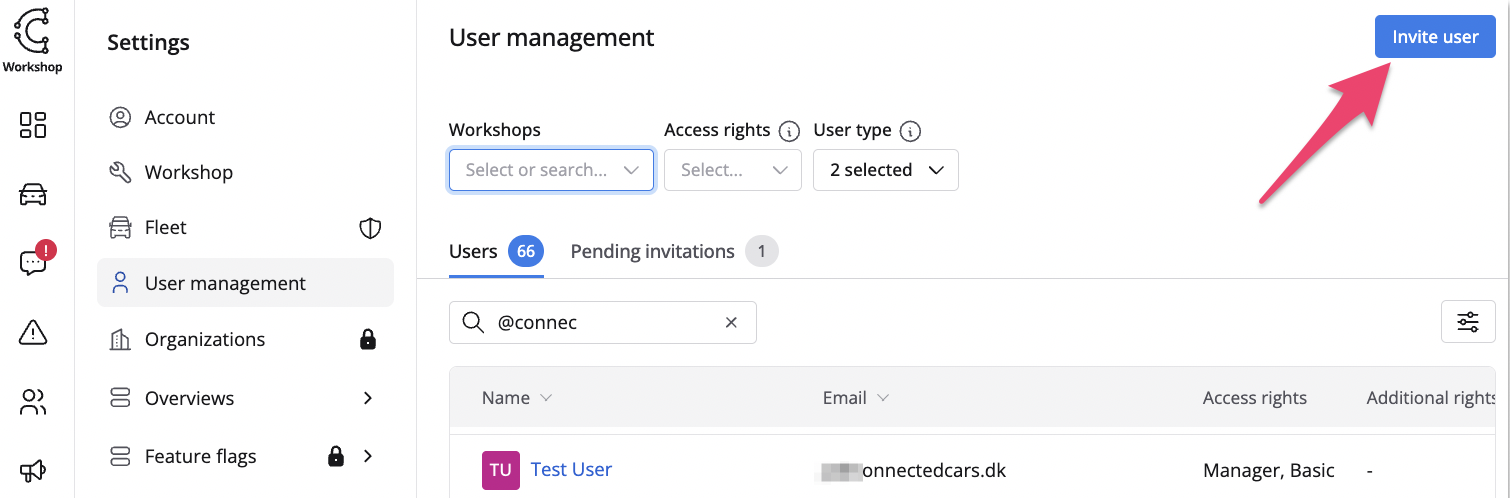Open the Workshops select dropdown
Image resolution: width=1510 pixels, height=498 pixels.
[x=551, y=170]
